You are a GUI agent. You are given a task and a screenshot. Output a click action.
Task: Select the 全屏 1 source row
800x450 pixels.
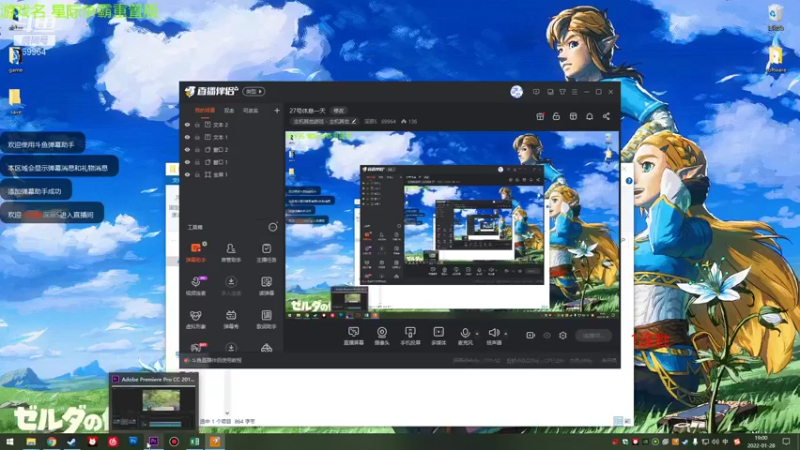coord(232,174)
